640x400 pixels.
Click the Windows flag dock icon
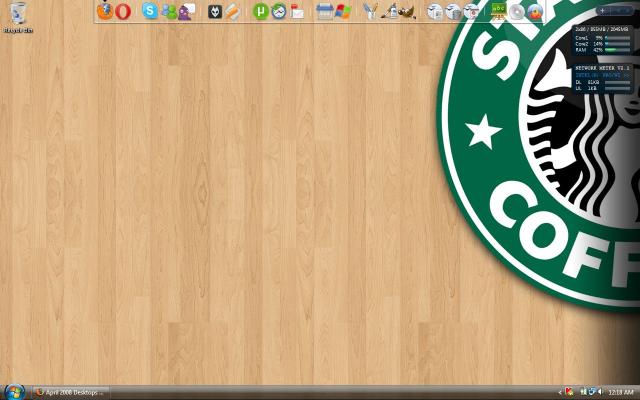pos(343,11)
